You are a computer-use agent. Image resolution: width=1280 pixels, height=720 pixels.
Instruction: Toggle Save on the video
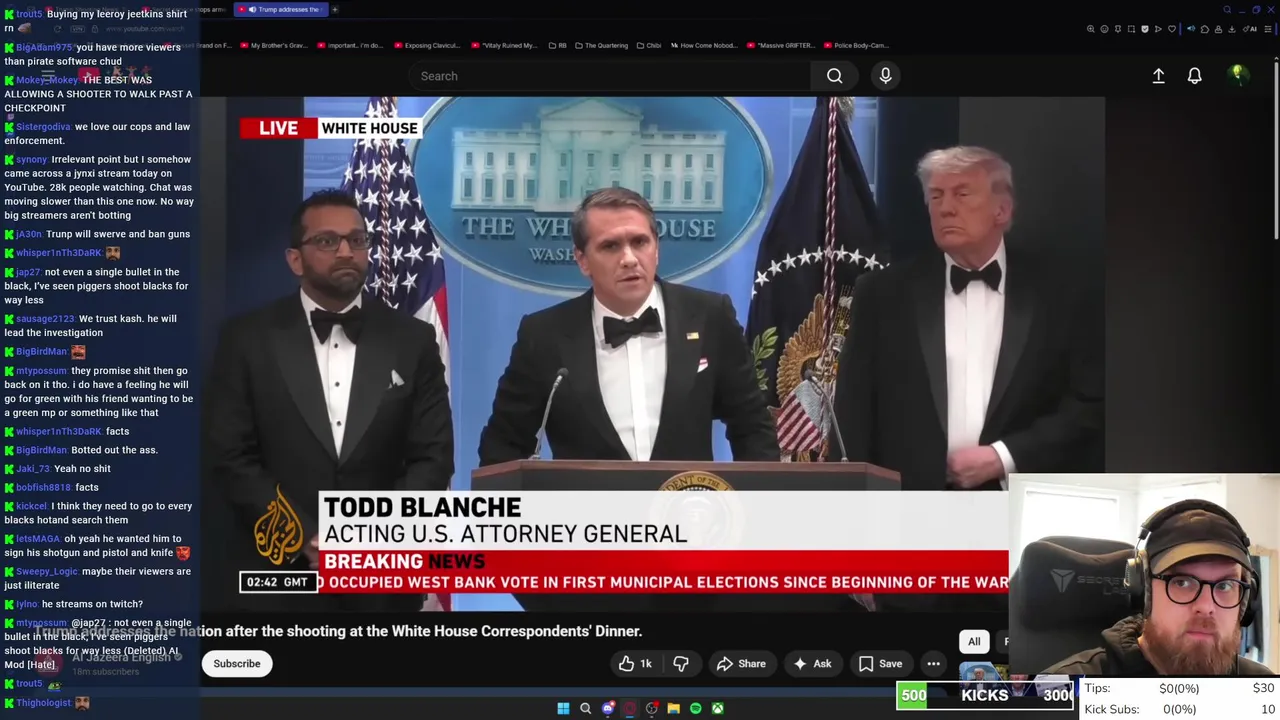(880, 664)
